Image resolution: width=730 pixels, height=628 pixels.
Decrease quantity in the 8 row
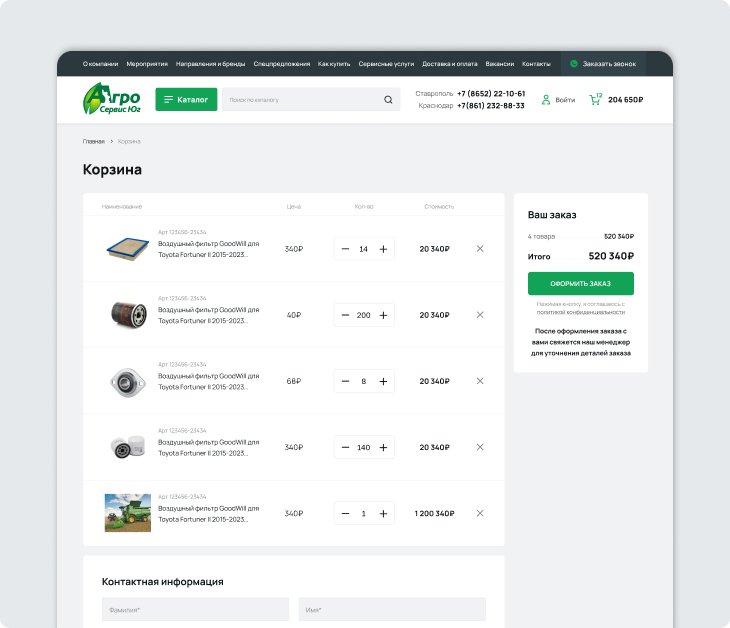pos(345,381)
